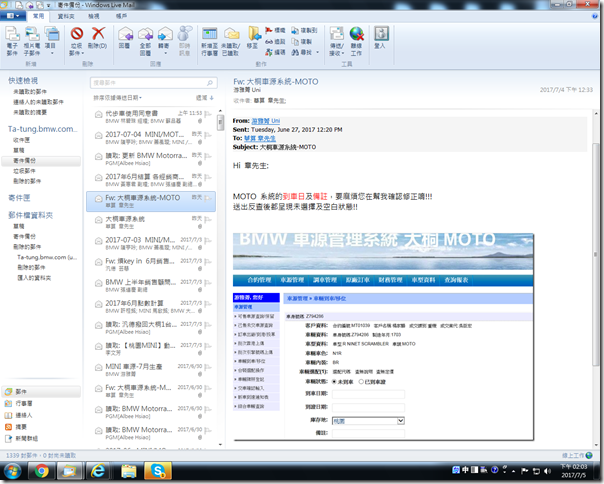The image size is (604, 484).
Task: Add message to calendar (新增至行事曆)
Action: (210, 41)
